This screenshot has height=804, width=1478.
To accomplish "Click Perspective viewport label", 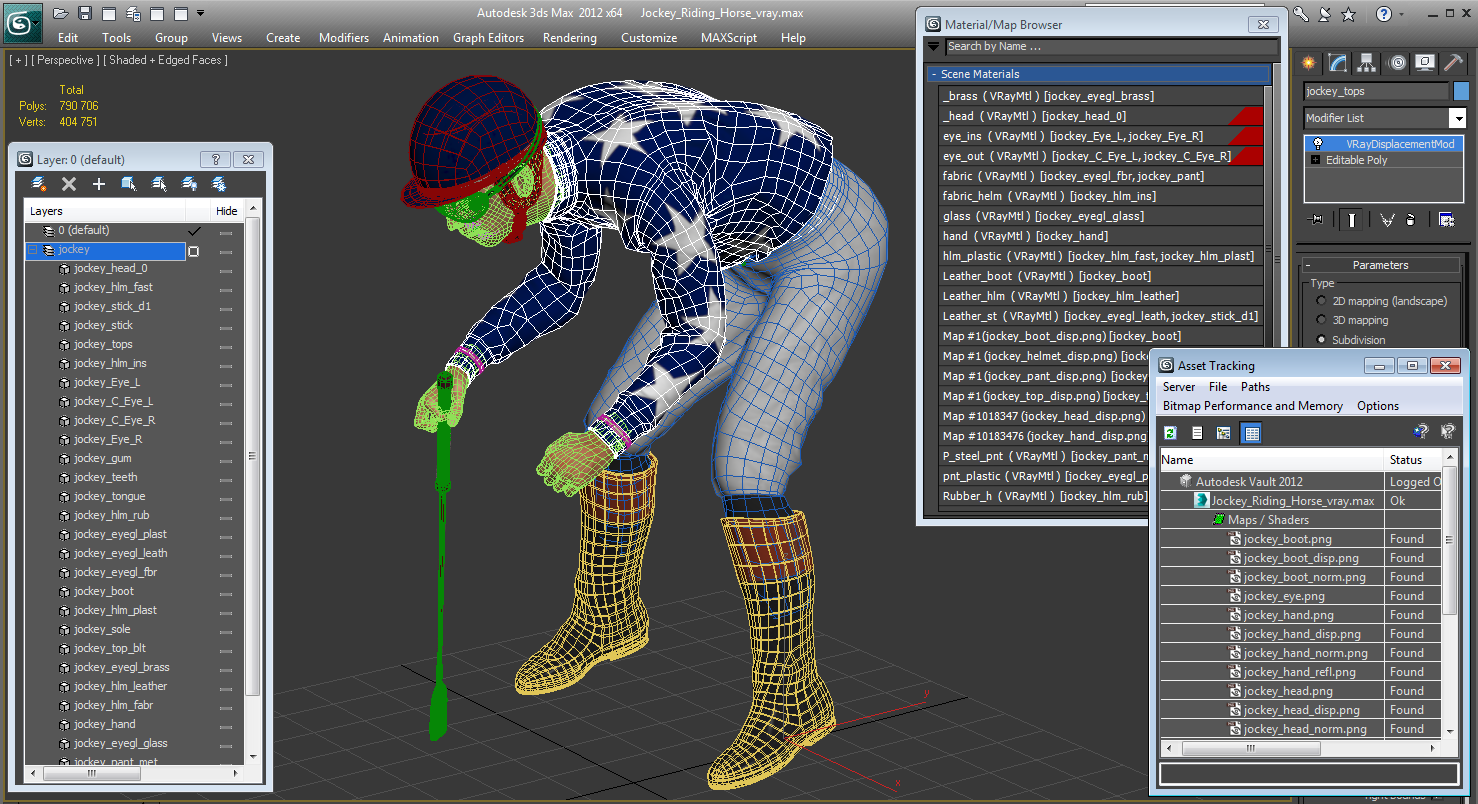I will pos(65,60).
